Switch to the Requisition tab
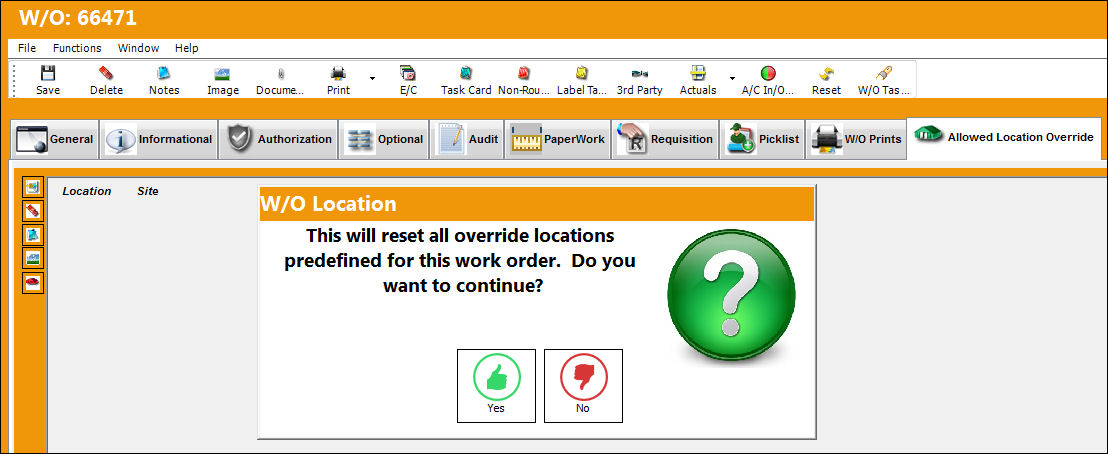This screenshot has height=454, width=1108. click(x=665, y=139)
